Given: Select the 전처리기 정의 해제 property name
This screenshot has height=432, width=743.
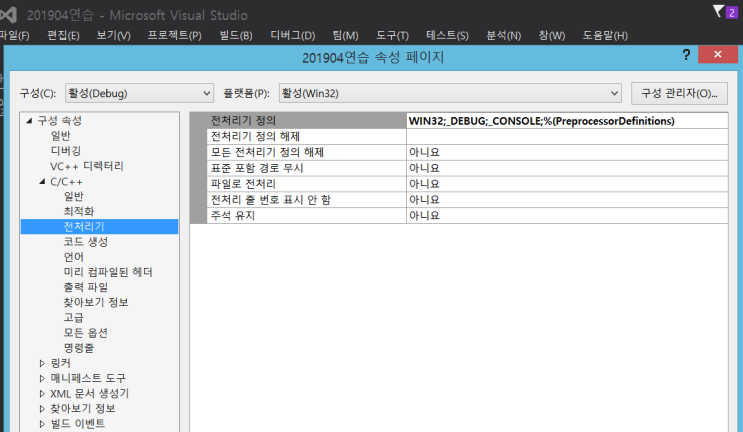Looking at the screenshot, I should pyautogui.click(x=255, y=136).
